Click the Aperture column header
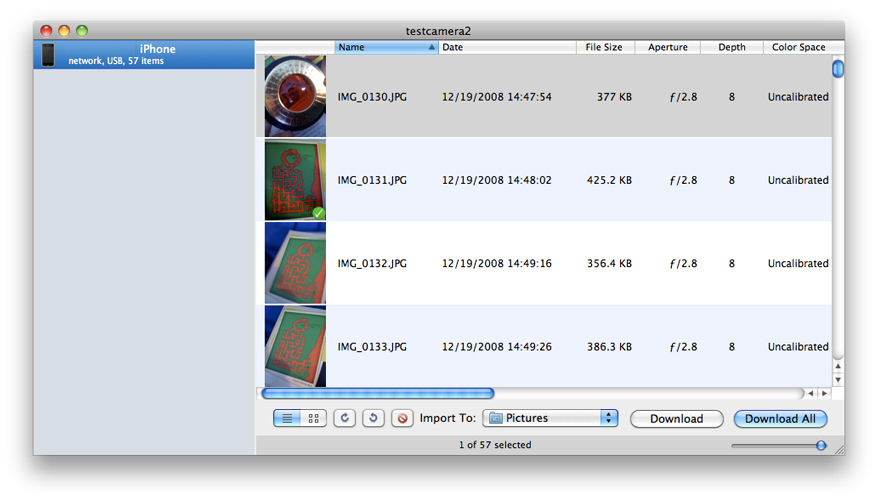Image resolution: width=878 pixels, height=502 pixels. point(667,47)
